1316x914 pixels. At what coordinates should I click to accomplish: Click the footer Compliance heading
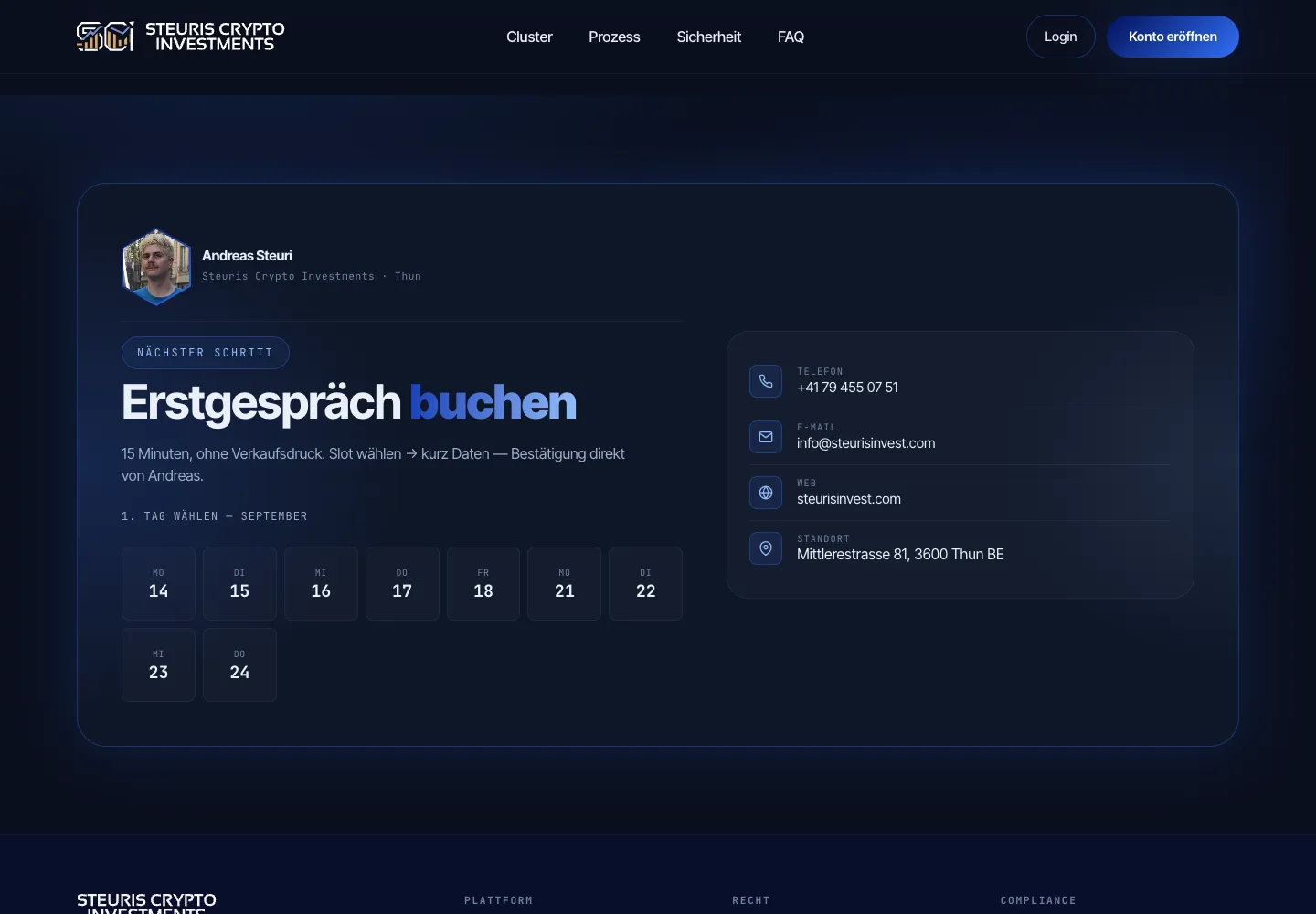(x=1038, y=900)
